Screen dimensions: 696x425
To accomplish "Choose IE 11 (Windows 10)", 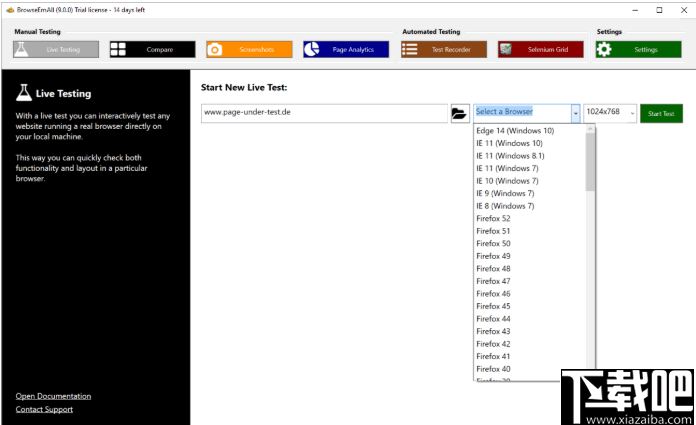I will (530, 143).
